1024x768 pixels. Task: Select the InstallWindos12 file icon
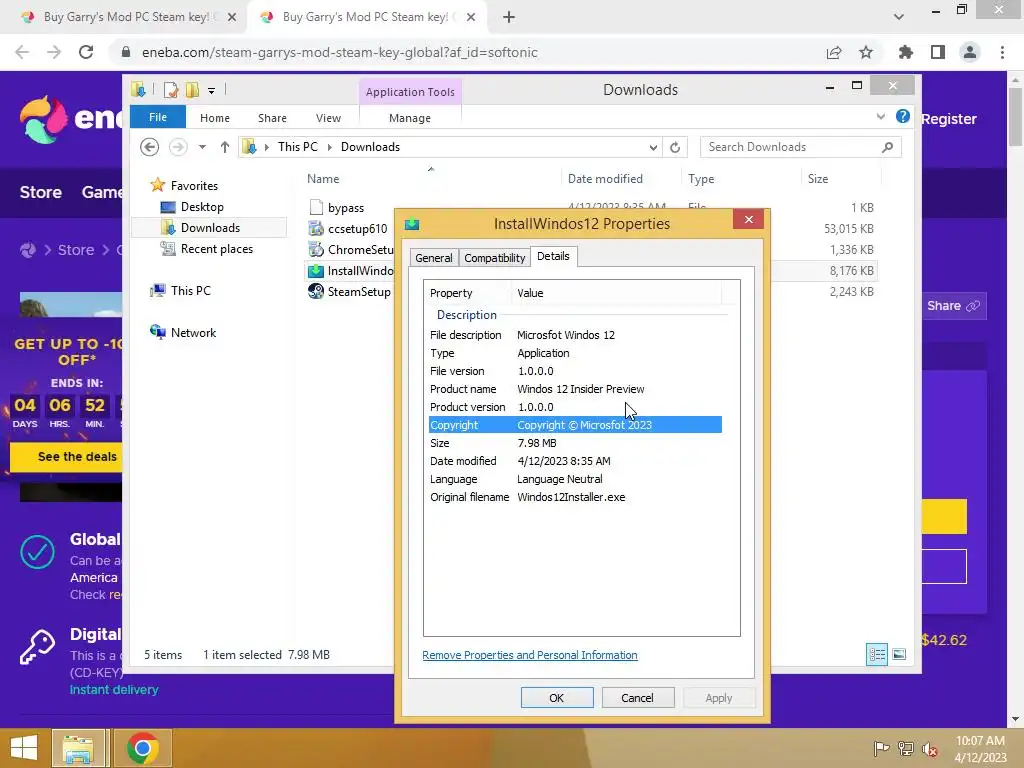[316, 270]
